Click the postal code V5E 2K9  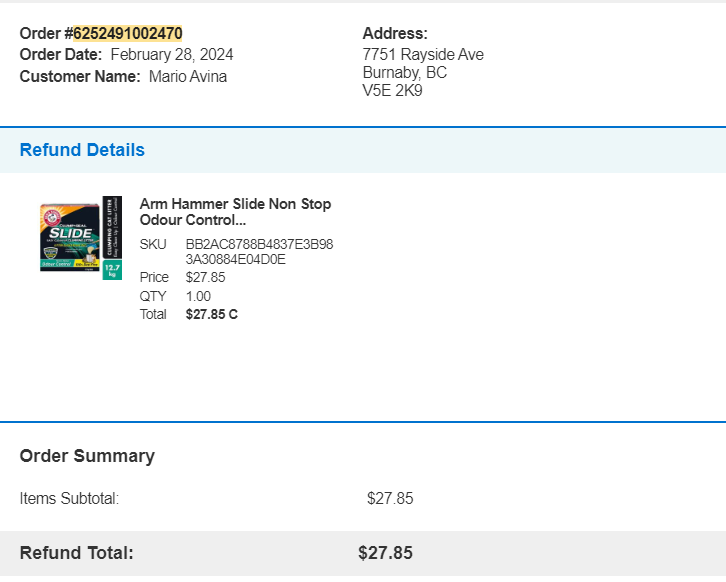pos(393,90)
